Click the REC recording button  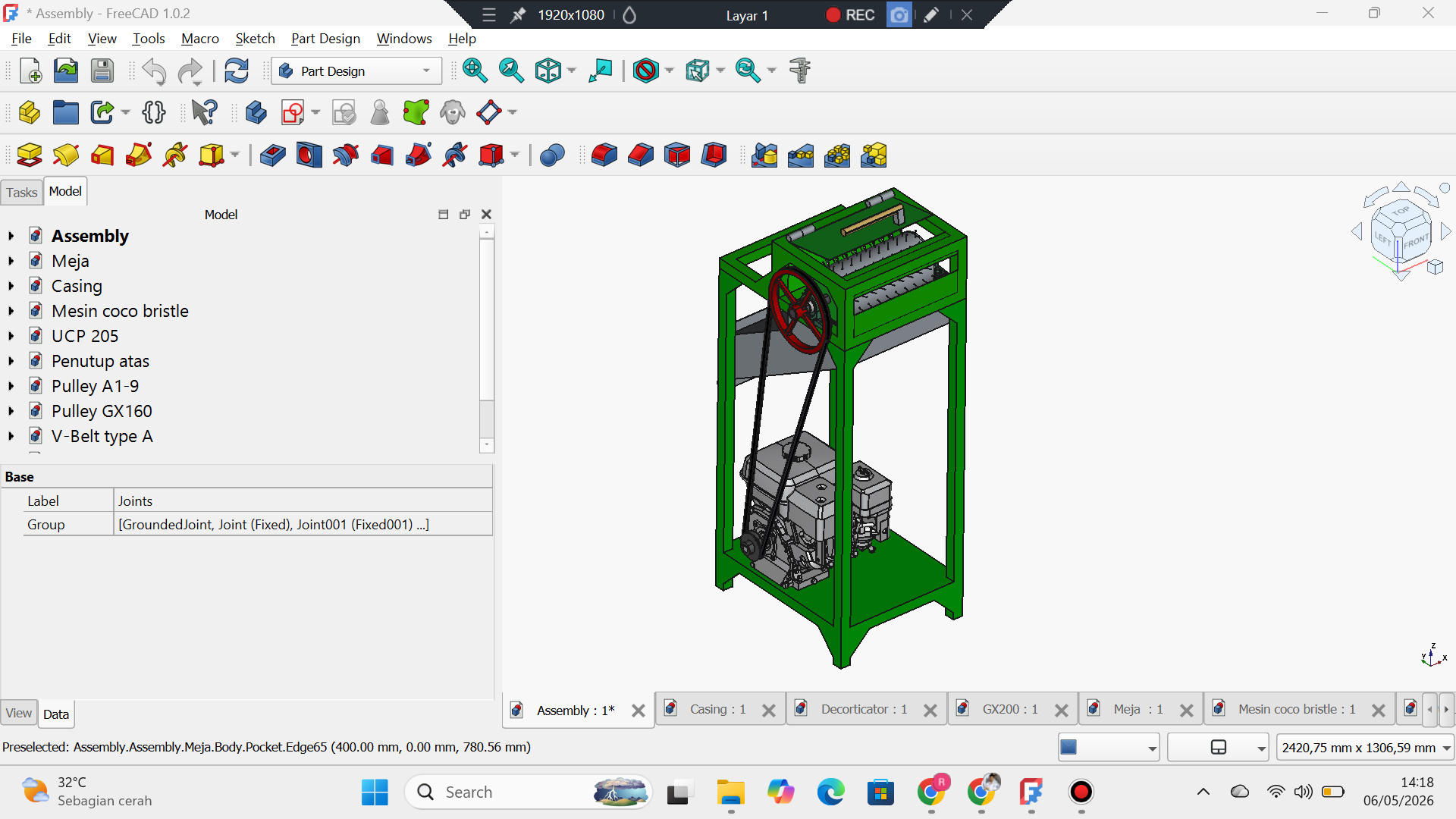pos(850,15)
